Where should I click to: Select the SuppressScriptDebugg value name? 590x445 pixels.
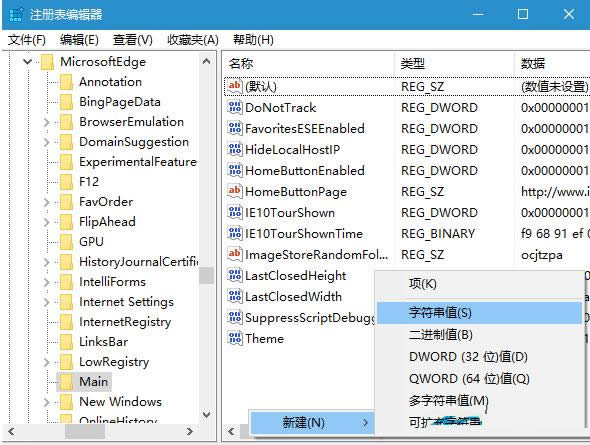[x=310, y=317]
